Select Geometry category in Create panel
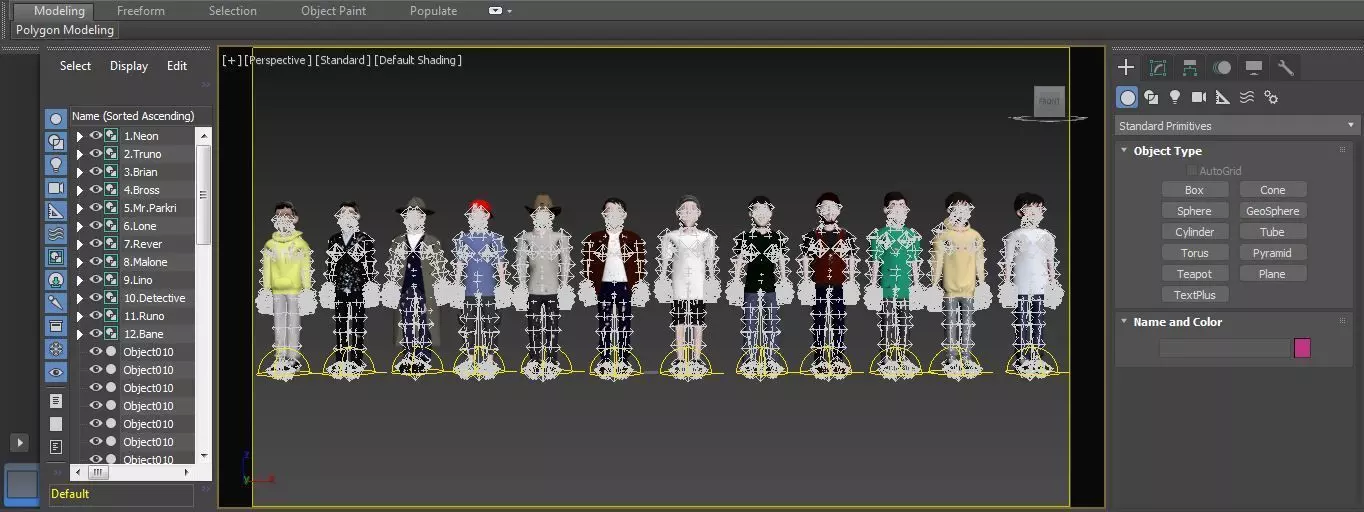The width and height of the screenshot is (1364, 512). pyautogui.click(x=1128, y=97)
